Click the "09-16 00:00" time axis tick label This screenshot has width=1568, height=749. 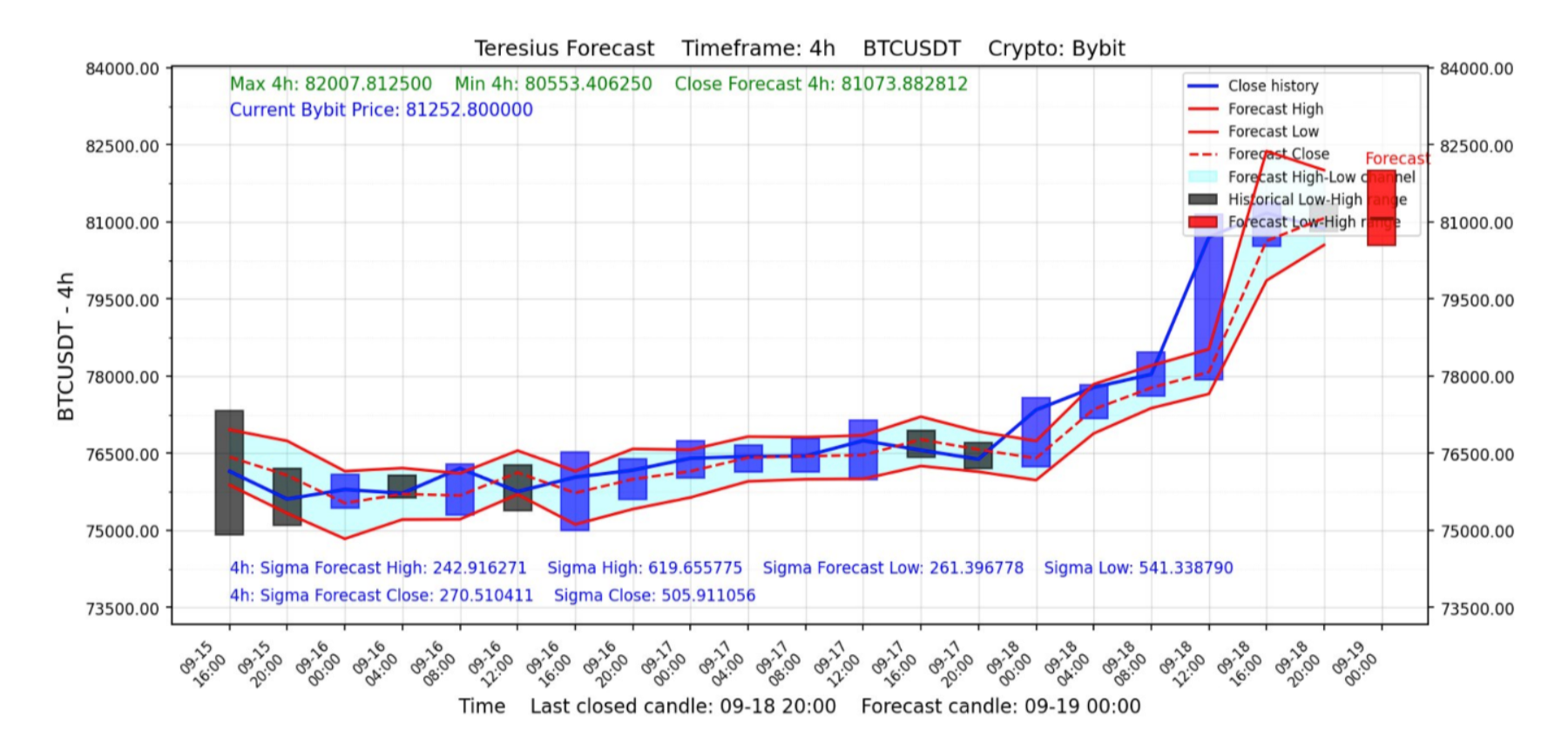point(317,664)
